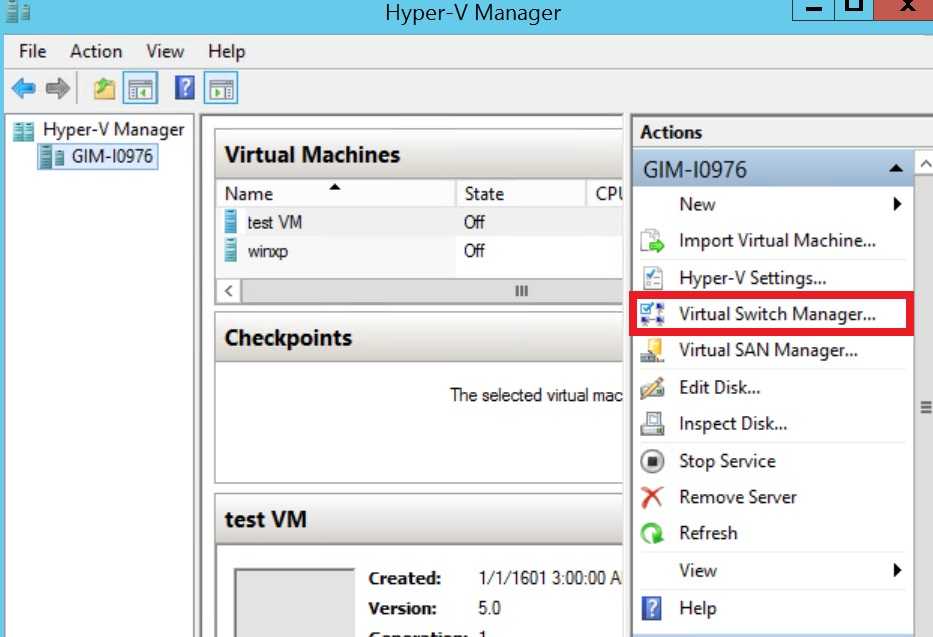Open Virtual Switch Manager
This screenshot has width=933, height=637.
[776, 314]
